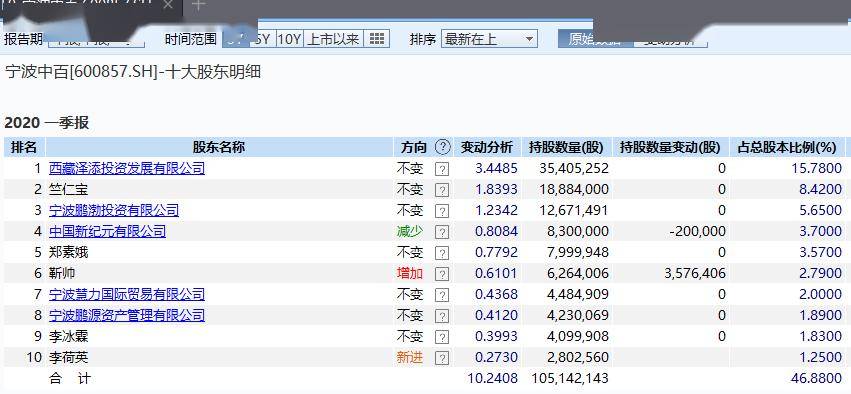Select shareholder name 李冰霖
This screenshot has height=394, width=851.
(x=68, y=336)
